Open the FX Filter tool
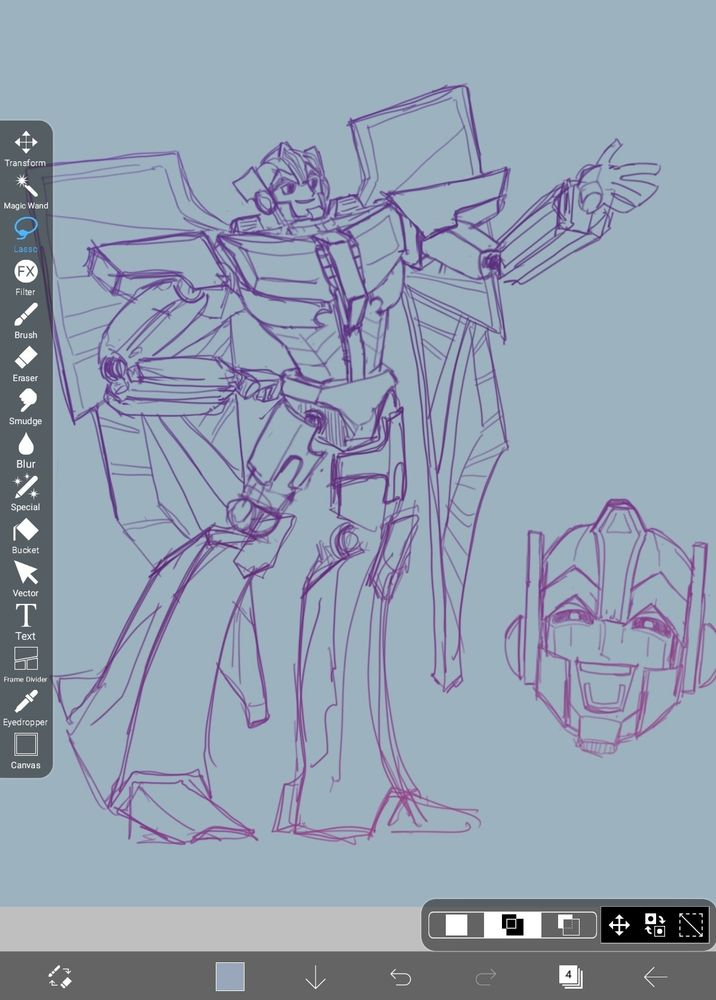The height and width of the screenshot is (1000, 716). point(26,278)
